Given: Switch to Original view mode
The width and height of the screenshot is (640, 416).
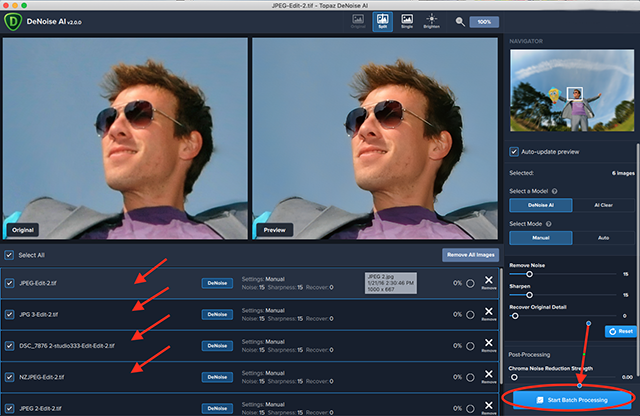Looking at the screenshot, I should [x=358, y=22].
